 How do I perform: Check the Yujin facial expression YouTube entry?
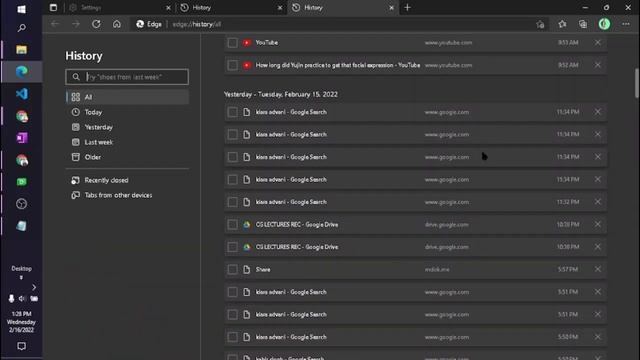pyautogui.click(x=232, y=65)
